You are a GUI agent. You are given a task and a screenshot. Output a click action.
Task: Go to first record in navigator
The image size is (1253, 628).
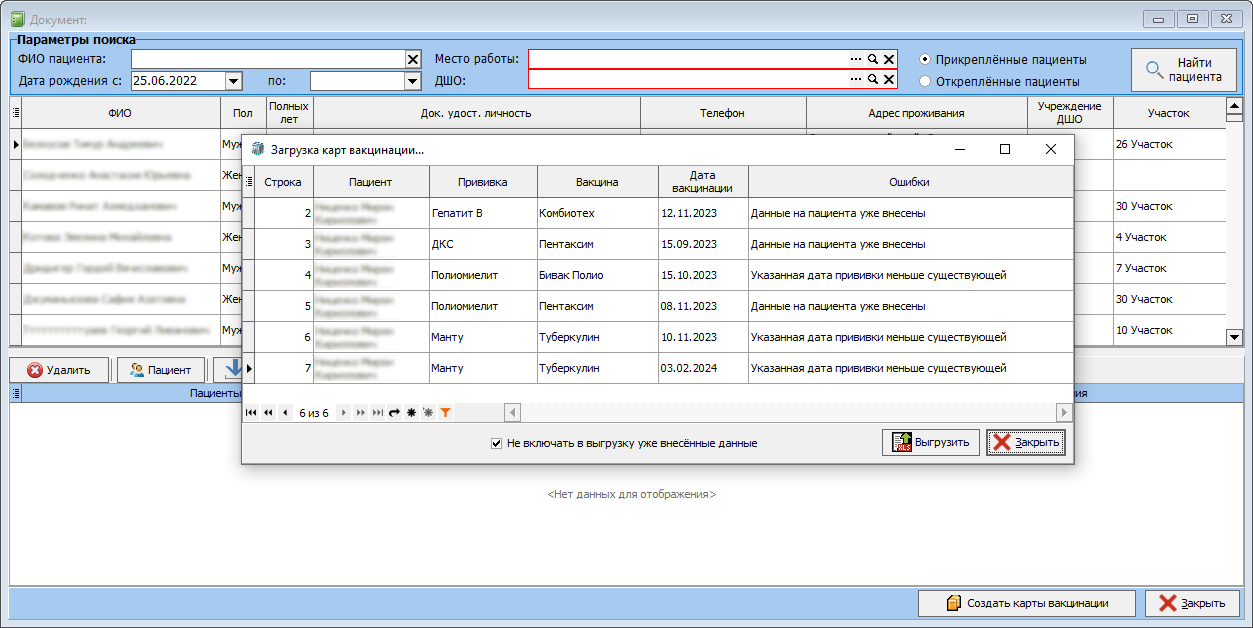point(251,412)
